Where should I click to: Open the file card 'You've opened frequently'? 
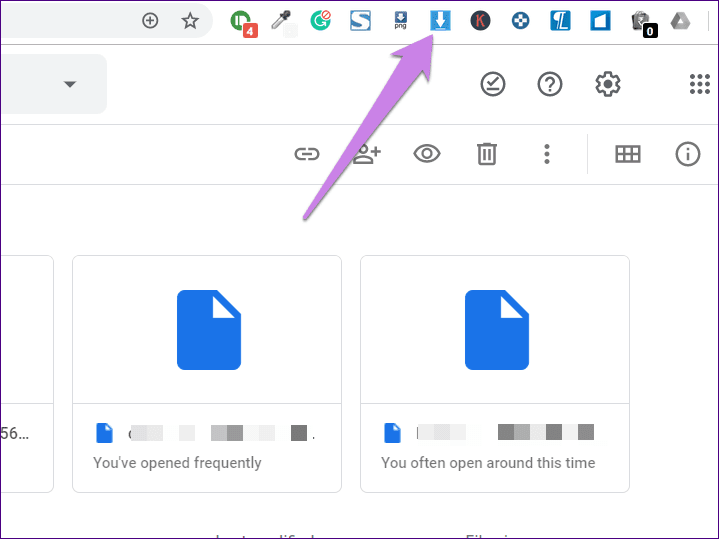click(x=207, y=374)
